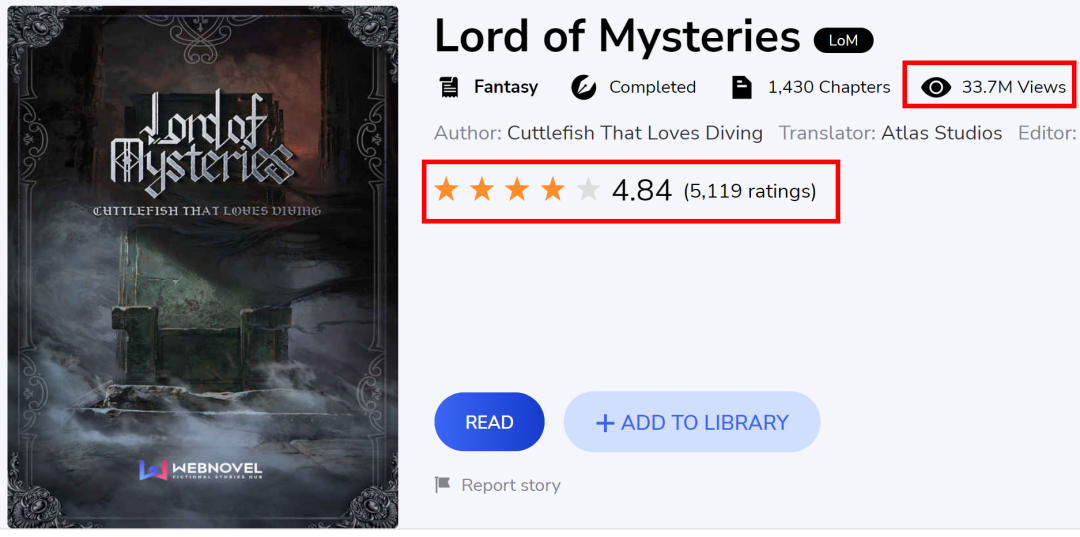
Task: Click the chapters document icon
Action: click(741, 87)
